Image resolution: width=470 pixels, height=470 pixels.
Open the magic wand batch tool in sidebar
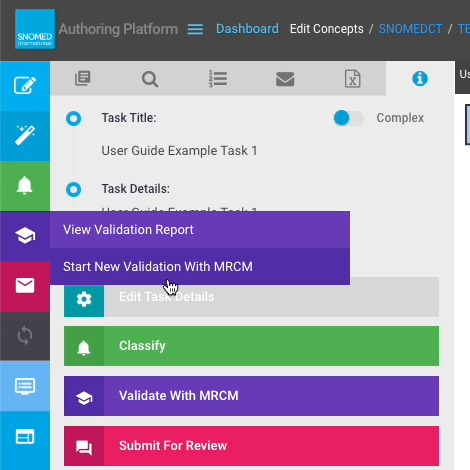[x=25, y=136]
